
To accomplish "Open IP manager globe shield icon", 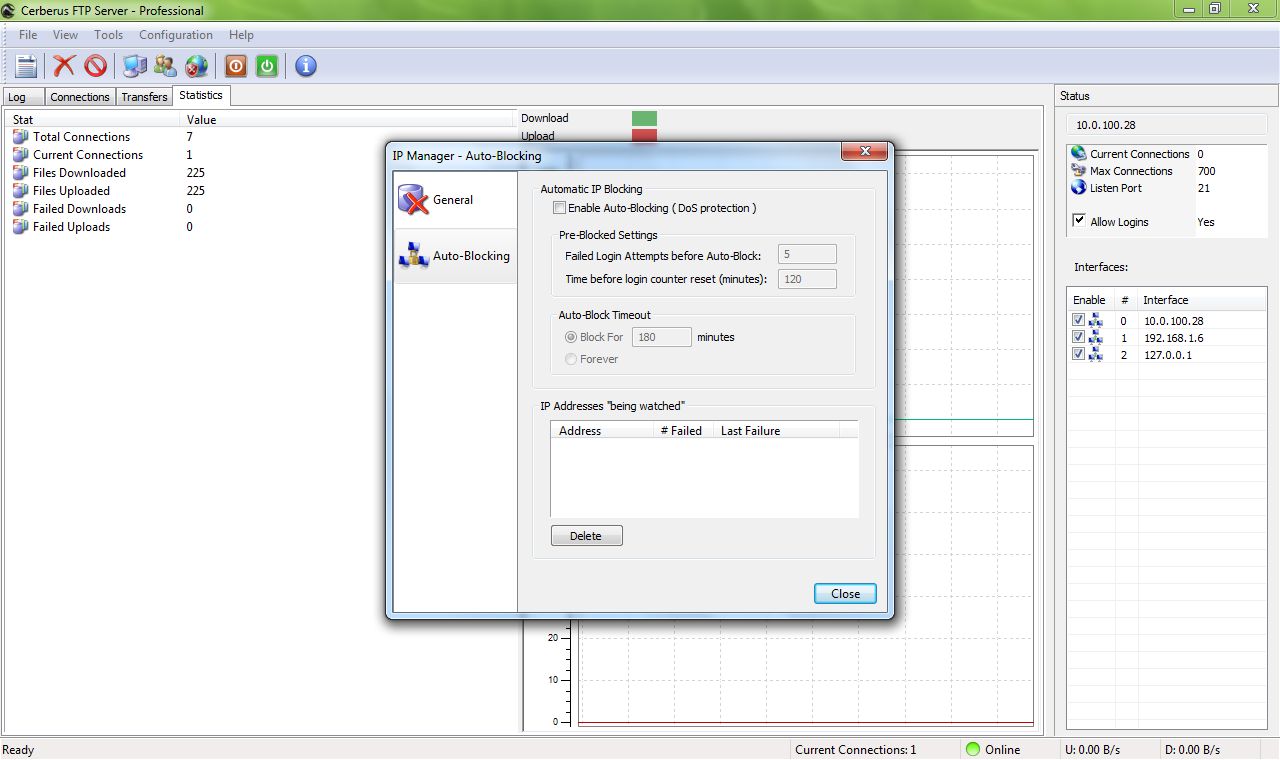I will (197, 66).
